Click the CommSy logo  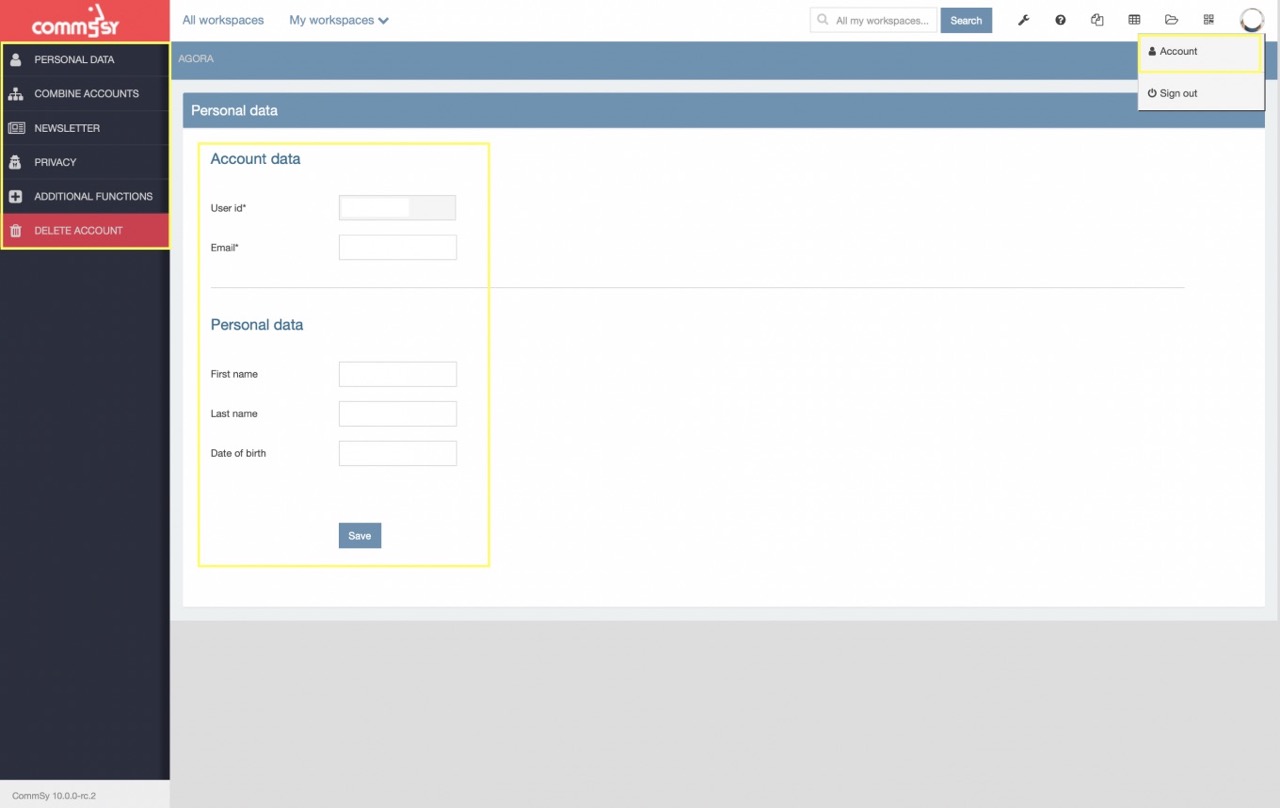tap(75, 21)
